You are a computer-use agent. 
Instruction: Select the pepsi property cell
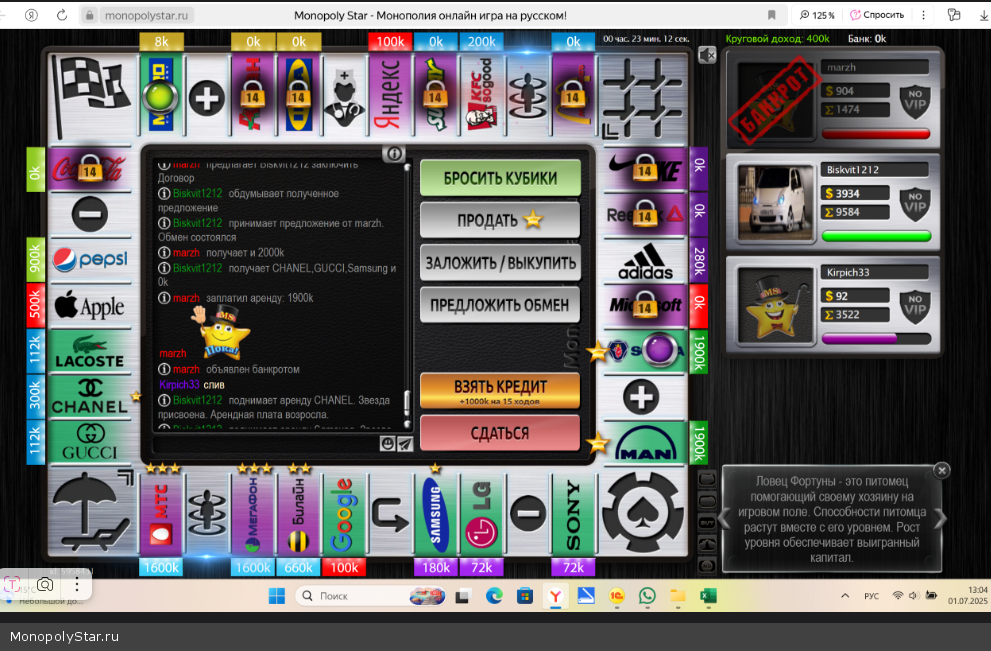tap(90, 260)
